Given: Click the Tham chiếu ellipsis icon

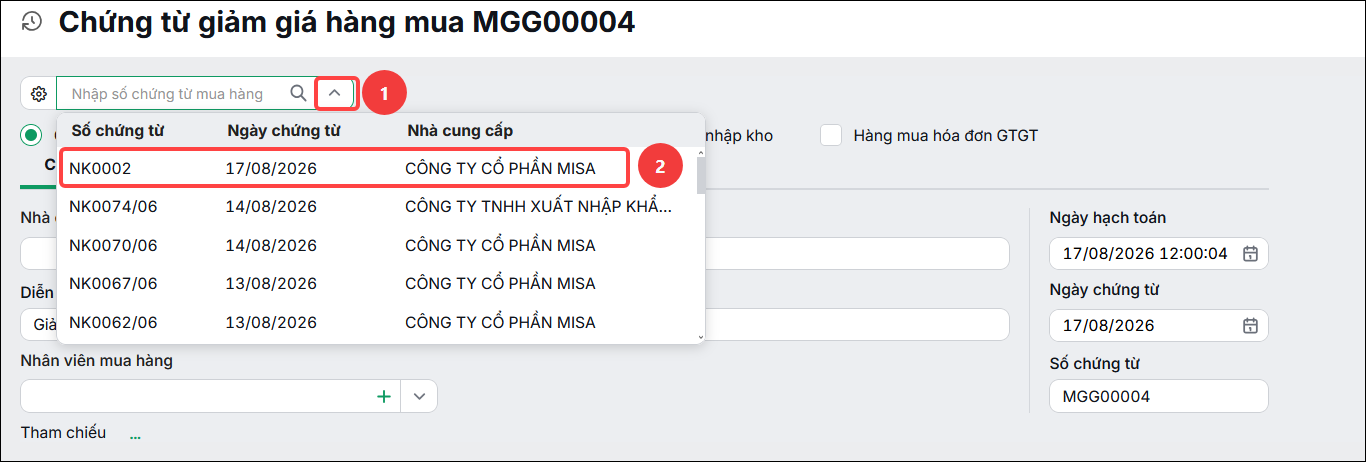Looking at the screenshot, I should pos(135,434).
